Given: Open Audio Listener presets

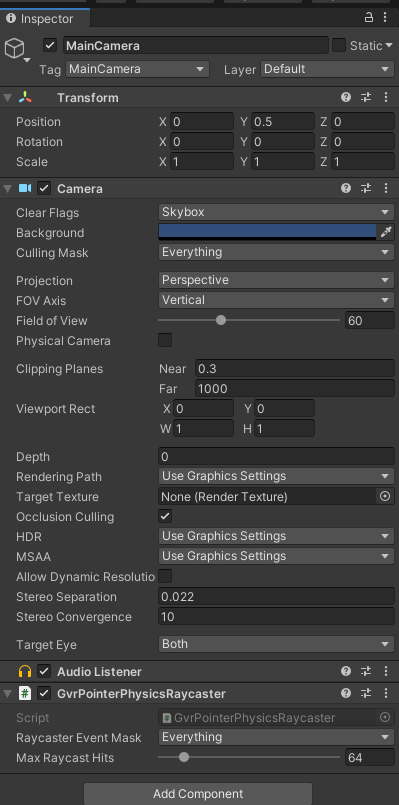Looking at the screenshot, I should tap(366, 671).
